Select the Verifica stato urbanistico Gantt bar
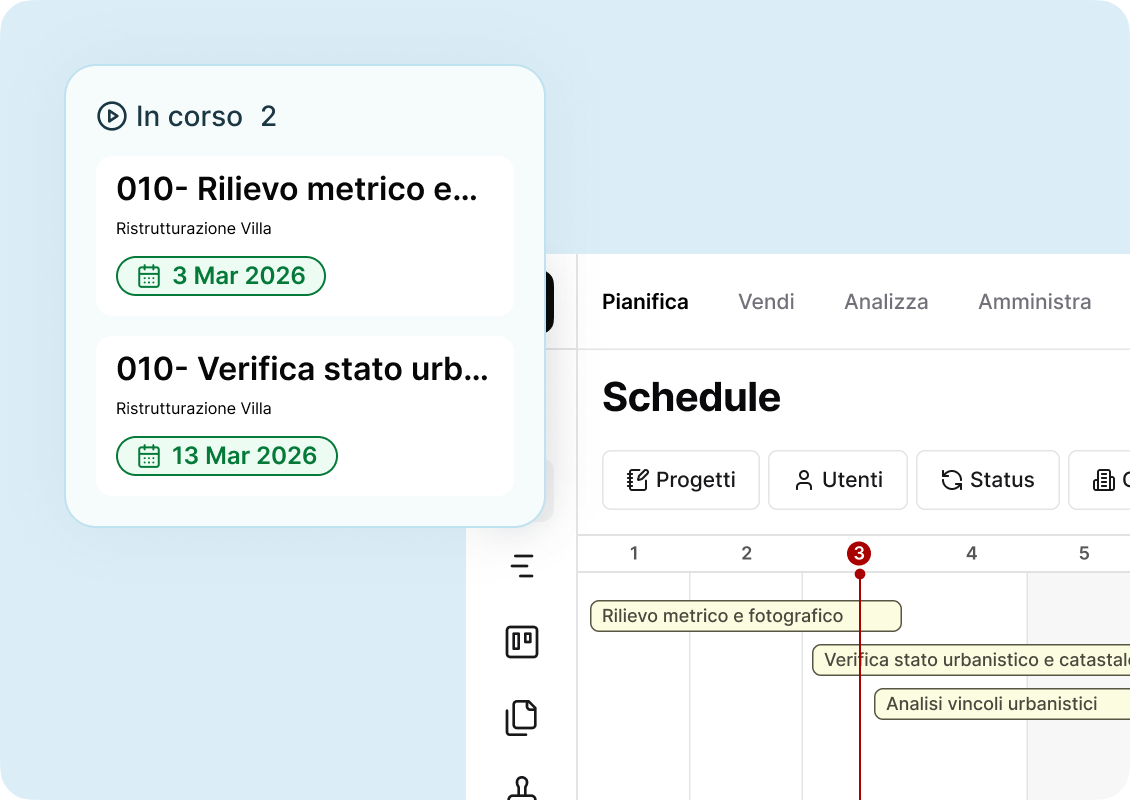1130x800 pixels. 971,660
